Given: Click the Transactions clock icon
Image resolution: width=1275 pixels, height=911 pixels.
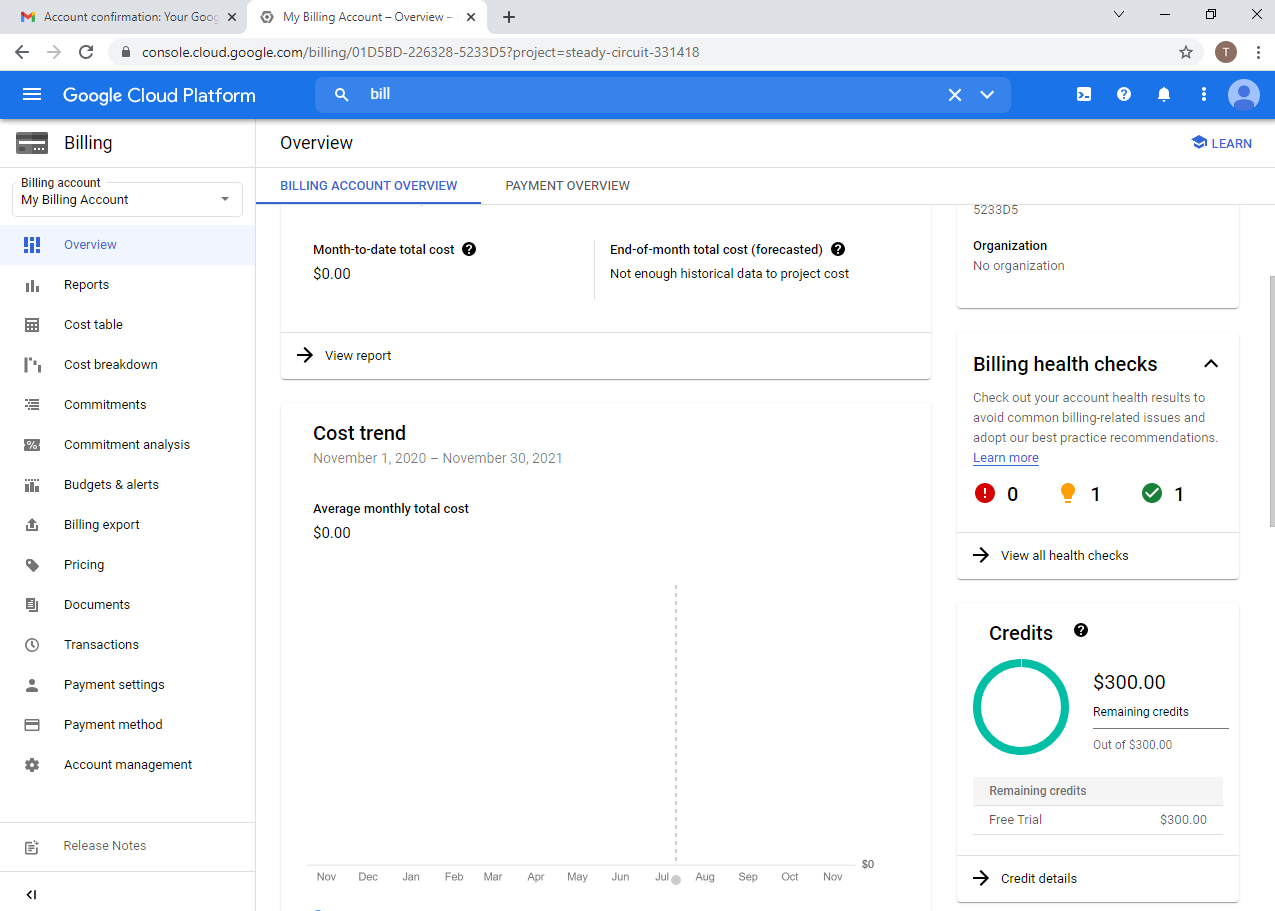Looking at the screenshot, I should (x=32, y=645).
